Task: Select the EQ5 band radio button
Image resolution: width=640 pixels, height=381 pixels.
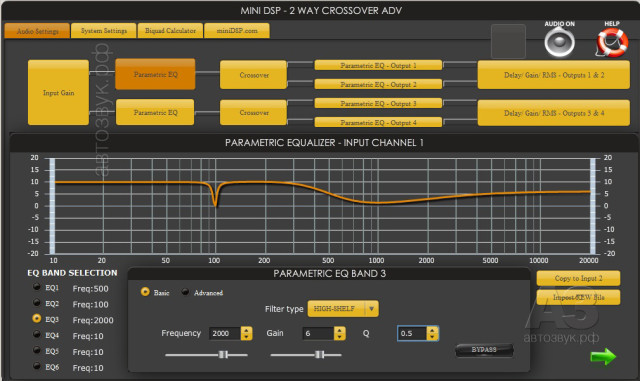Action: point(37,350)
